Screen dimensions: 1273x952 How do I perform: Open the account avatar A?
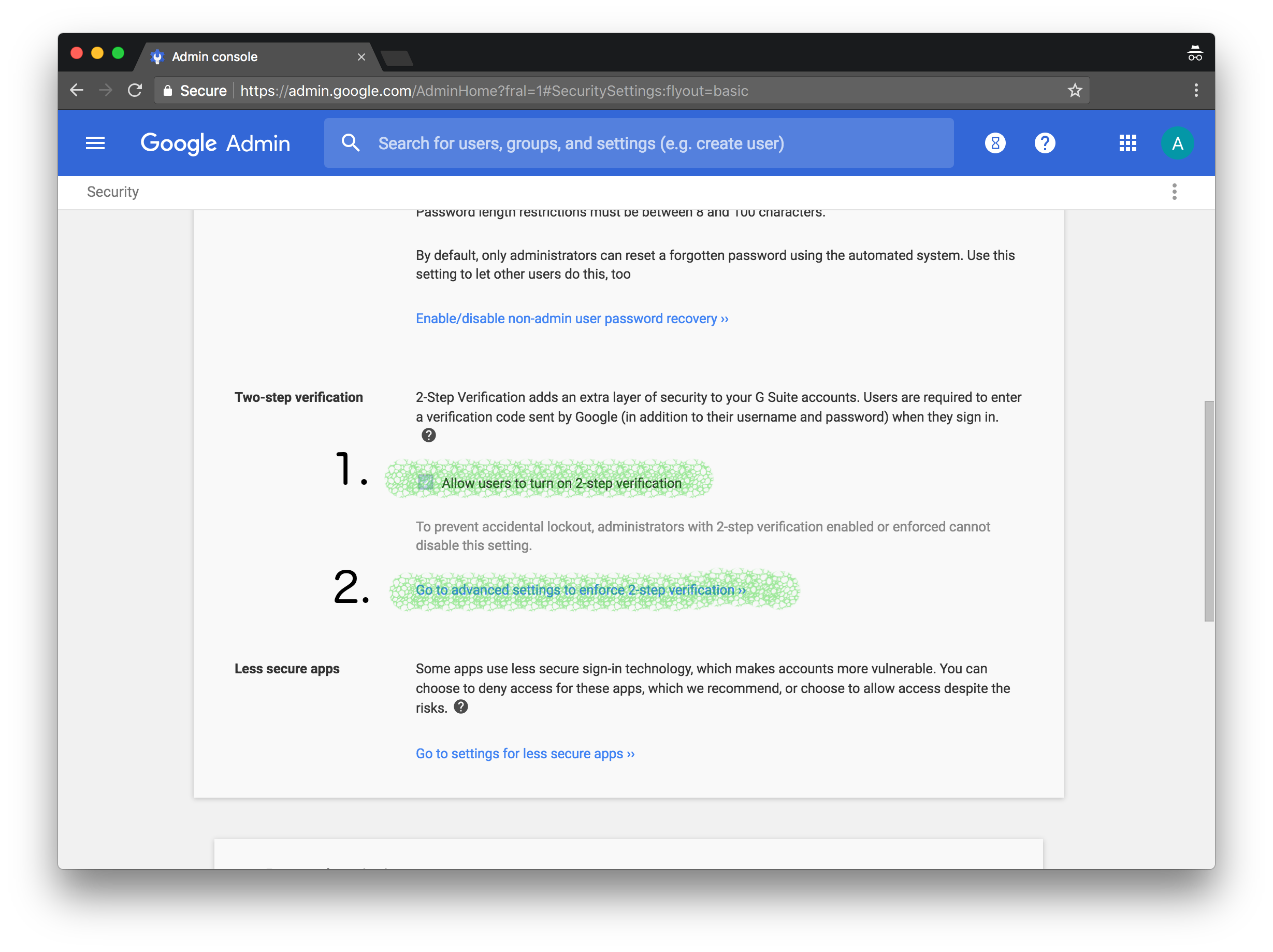coord(1177,143)
